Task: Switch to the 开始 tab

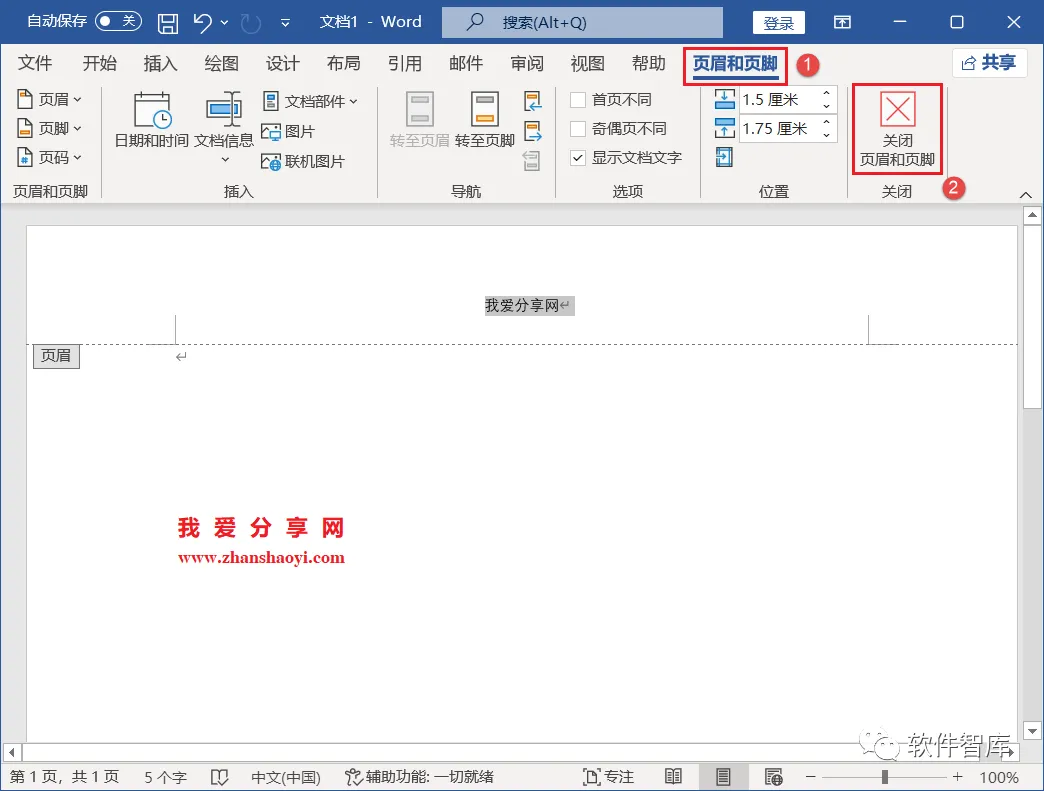Action: coord(99,63)
